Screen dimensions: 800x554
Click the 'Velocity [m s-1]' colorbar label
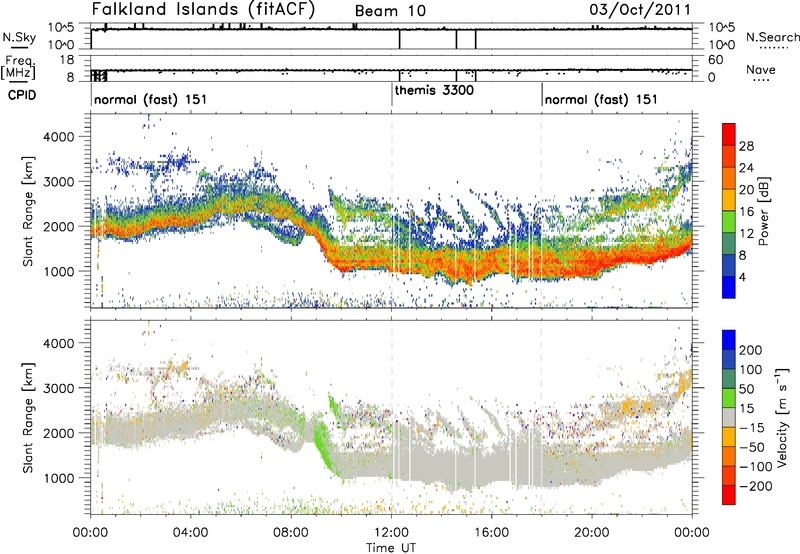coord(783,416)
